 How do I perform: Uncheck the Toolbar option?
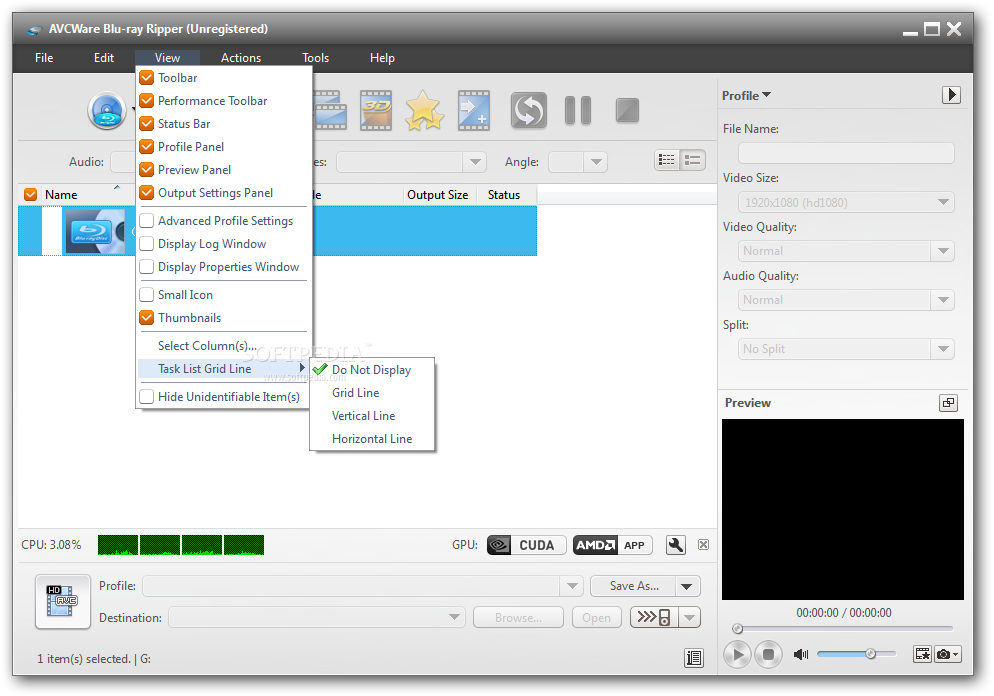146,78
